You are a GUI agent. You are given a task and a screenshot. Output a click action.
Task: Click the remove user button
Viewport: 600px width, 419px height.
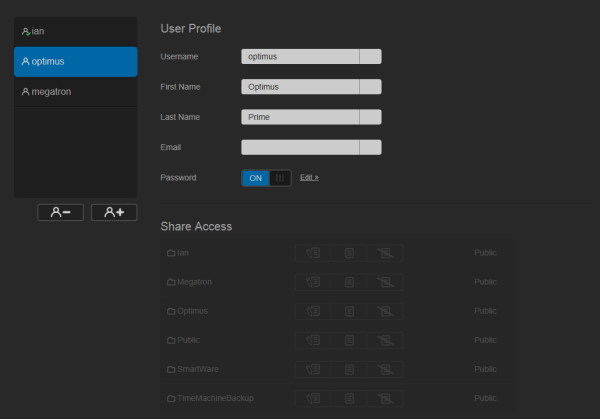coord(60,212)
